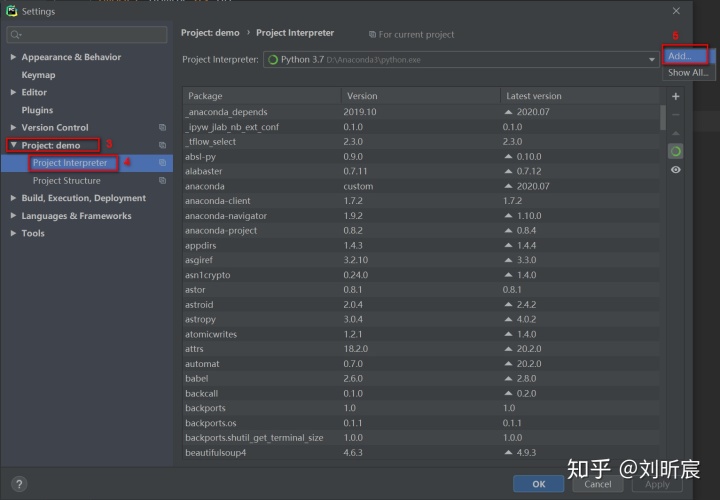
Task: Open the Project Interpreter dropdown arrow
Action: 652,60
